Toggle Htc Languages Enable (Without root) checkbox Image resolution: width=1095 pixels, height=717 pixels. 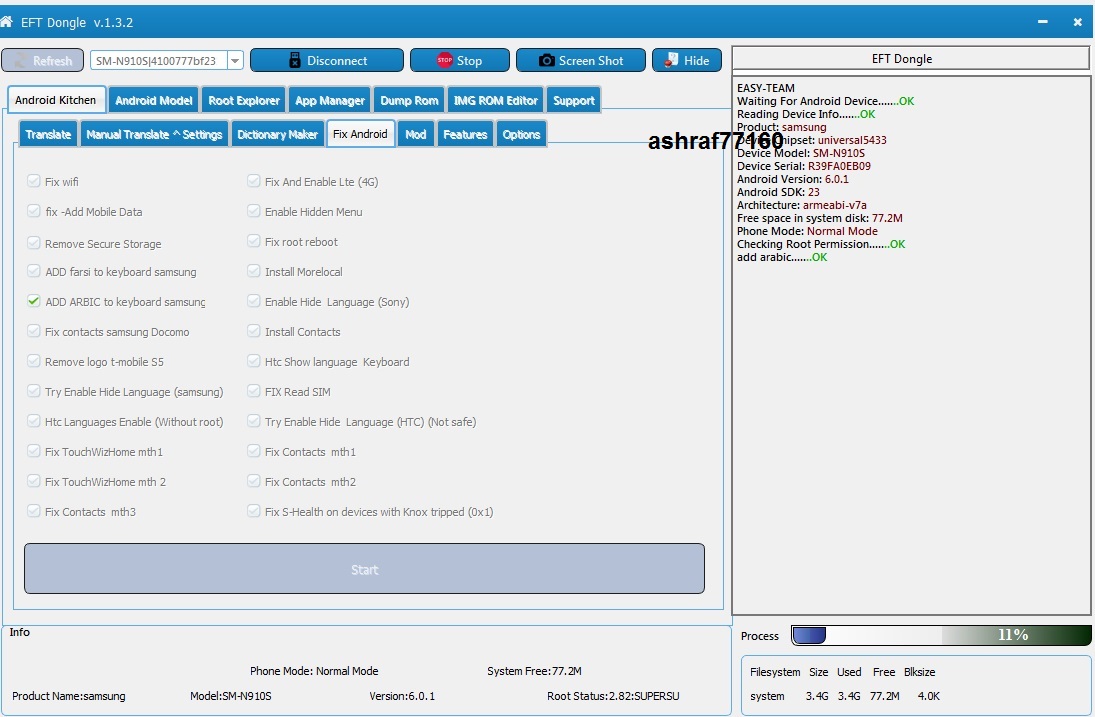point(34,421)
